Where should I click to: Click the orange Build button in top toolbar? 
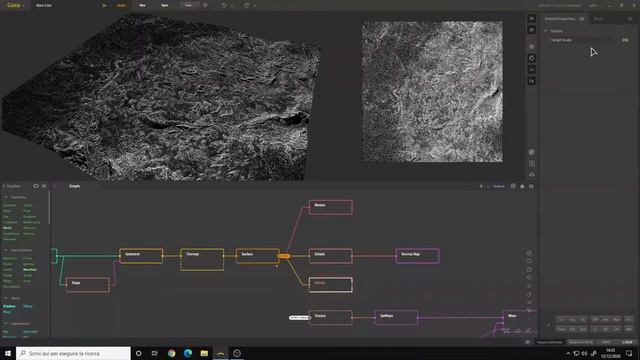(121, 5)
